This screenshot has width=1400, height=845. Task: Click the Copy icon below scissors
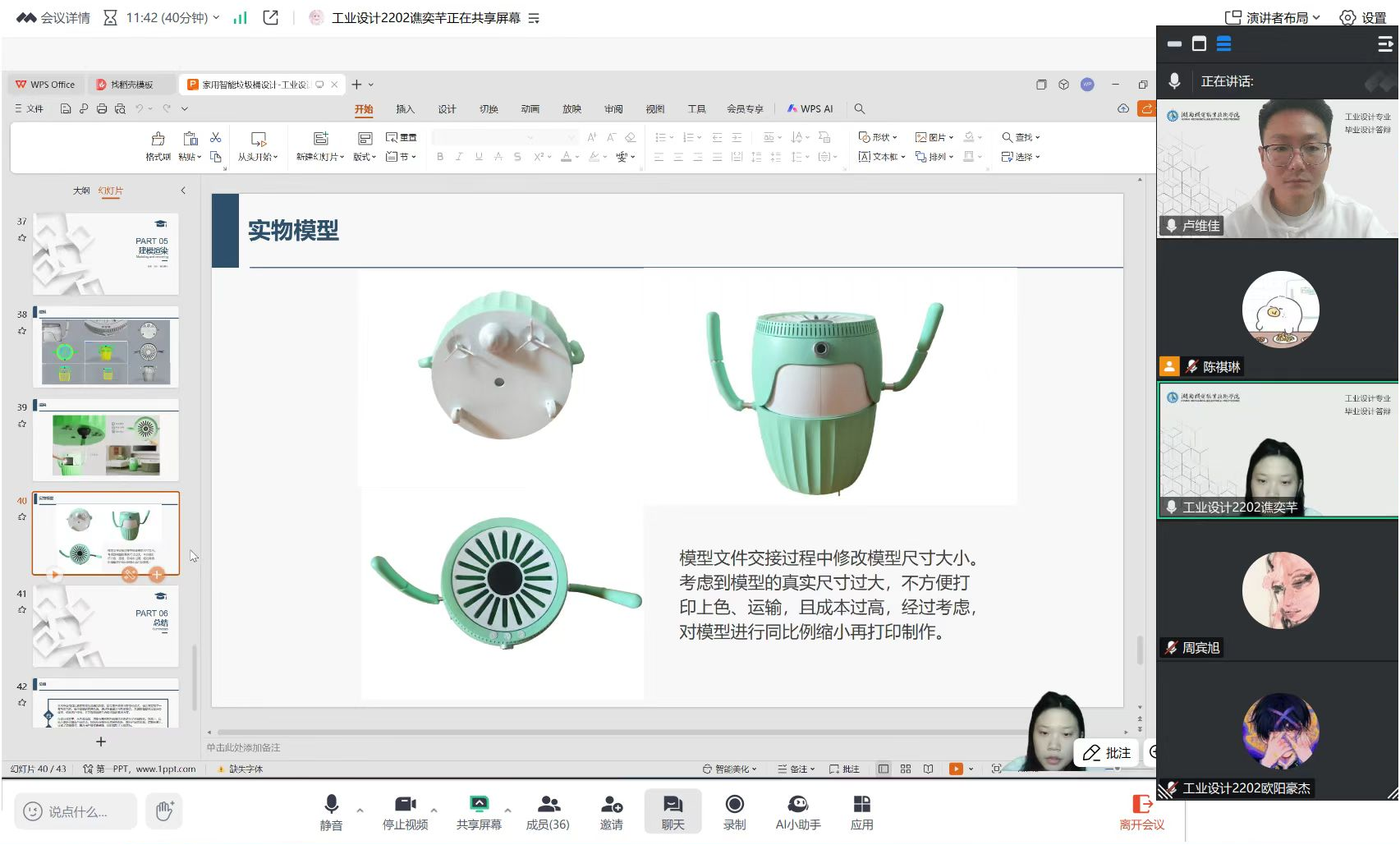tap(216, 156)
